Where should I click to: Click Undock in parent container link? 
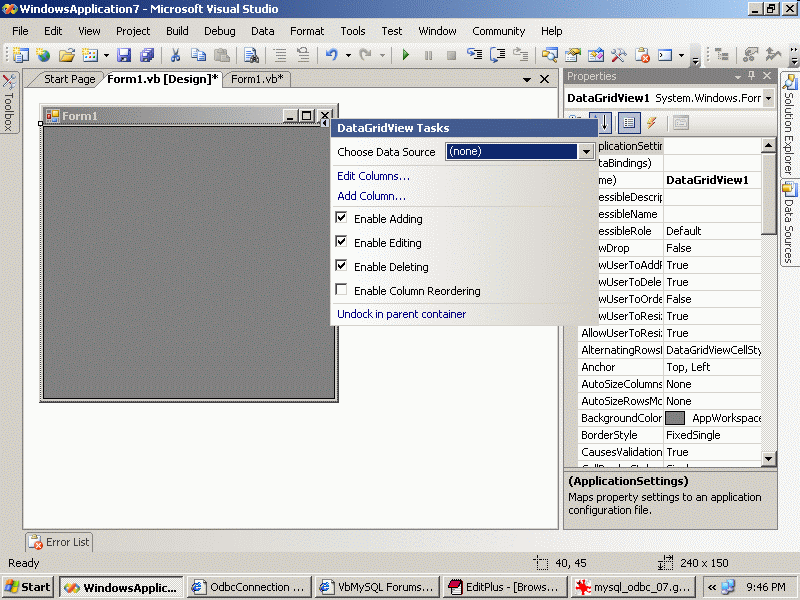[401, 314]
